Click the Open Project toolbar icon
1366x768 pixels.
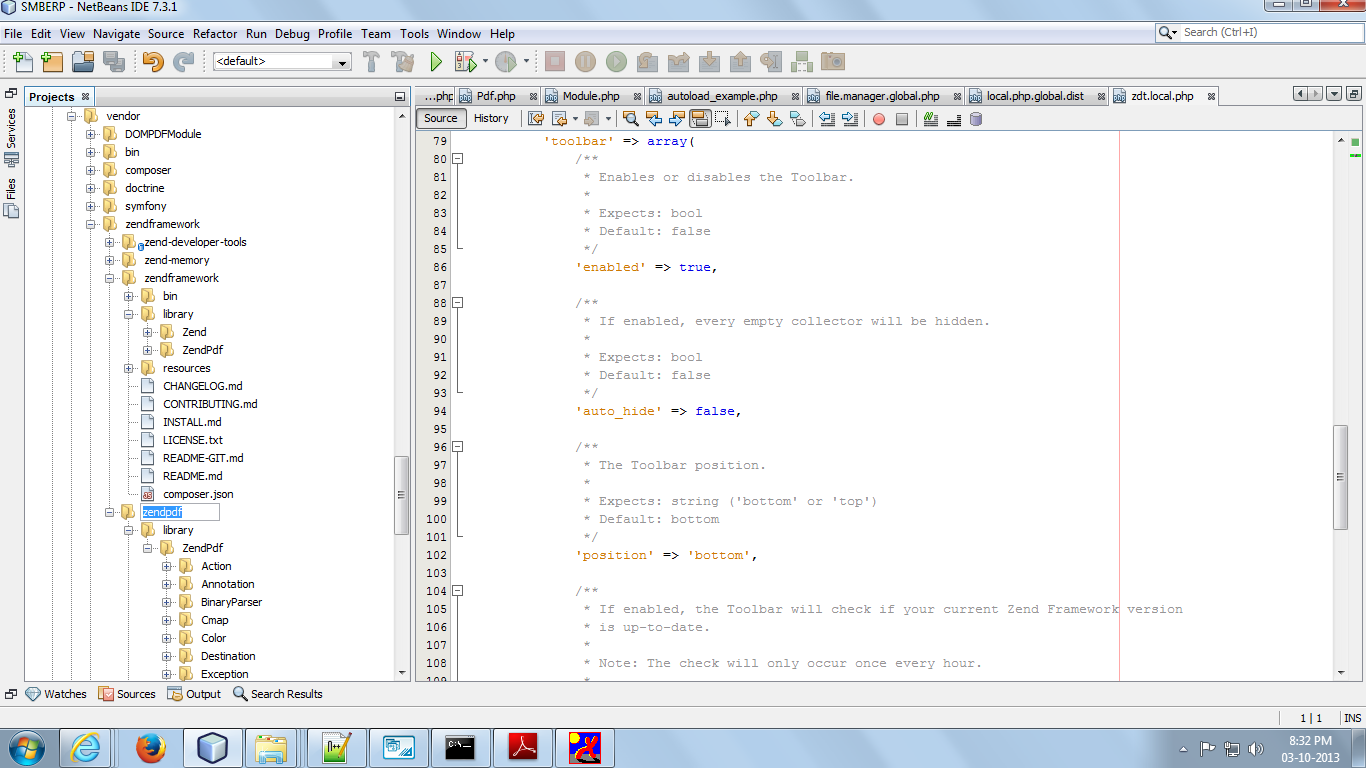(83, 62)
